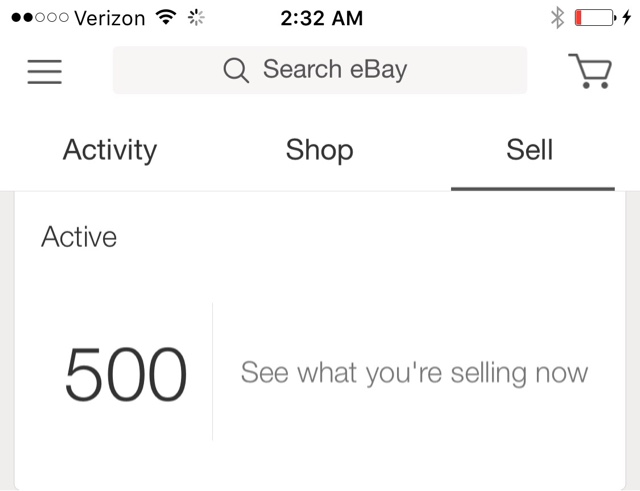Tap the 500 active listings count

pos(126,375)
